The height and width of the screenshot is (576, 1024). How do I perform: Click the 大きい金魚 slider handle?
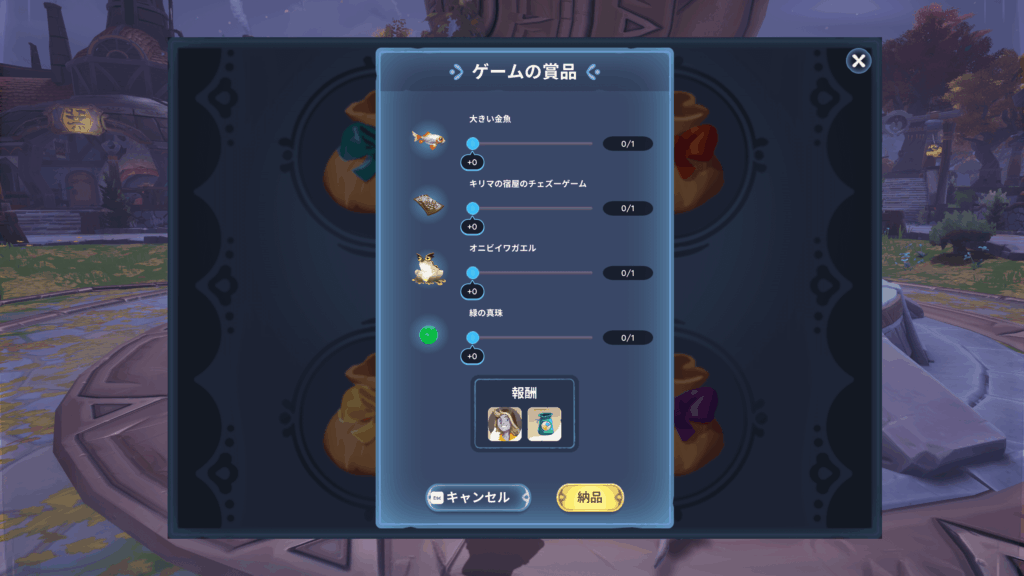coord(473,144)
